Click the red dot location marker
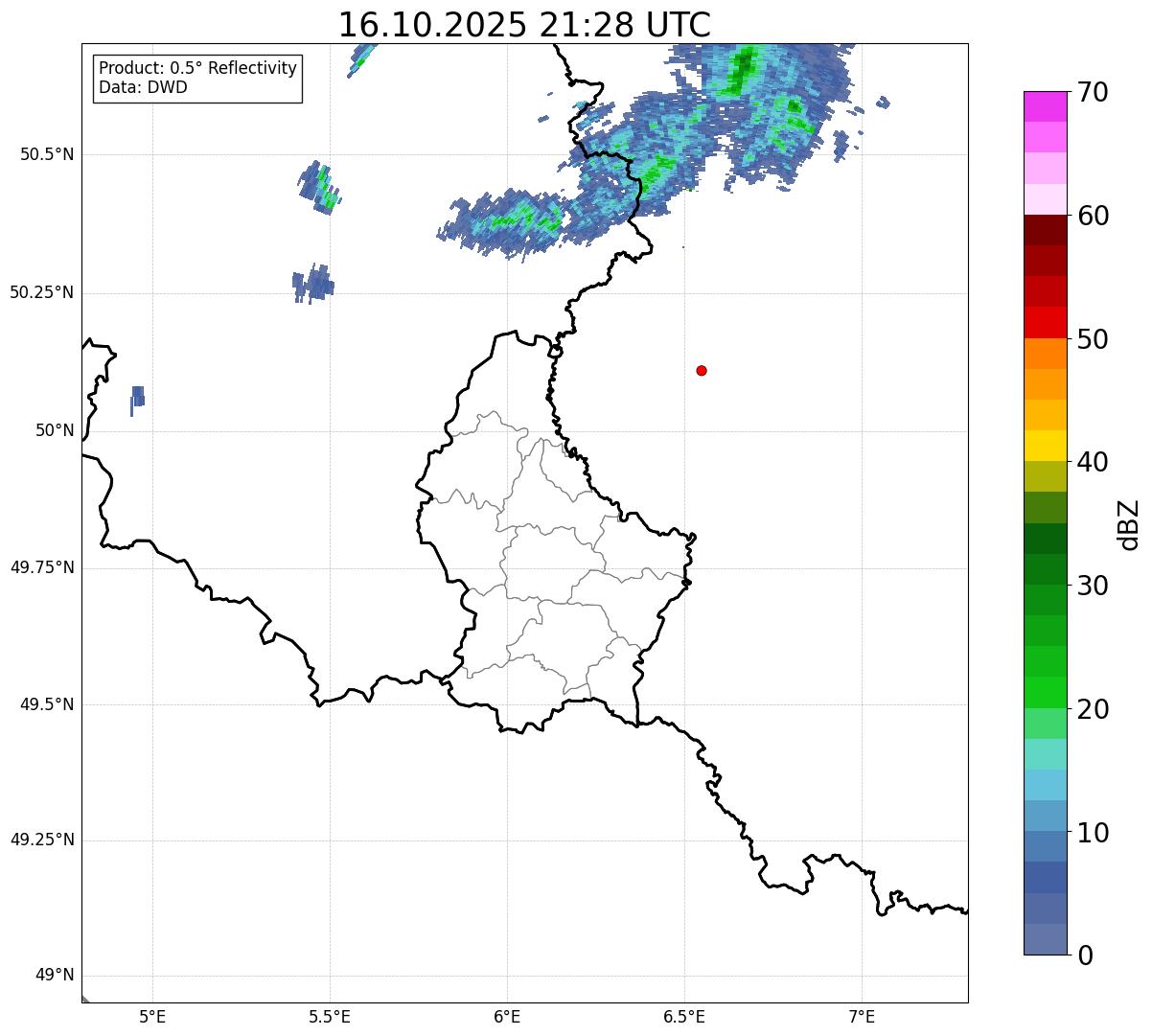Viewport: 1152px width, 1036px height. (x=702, y=370)
